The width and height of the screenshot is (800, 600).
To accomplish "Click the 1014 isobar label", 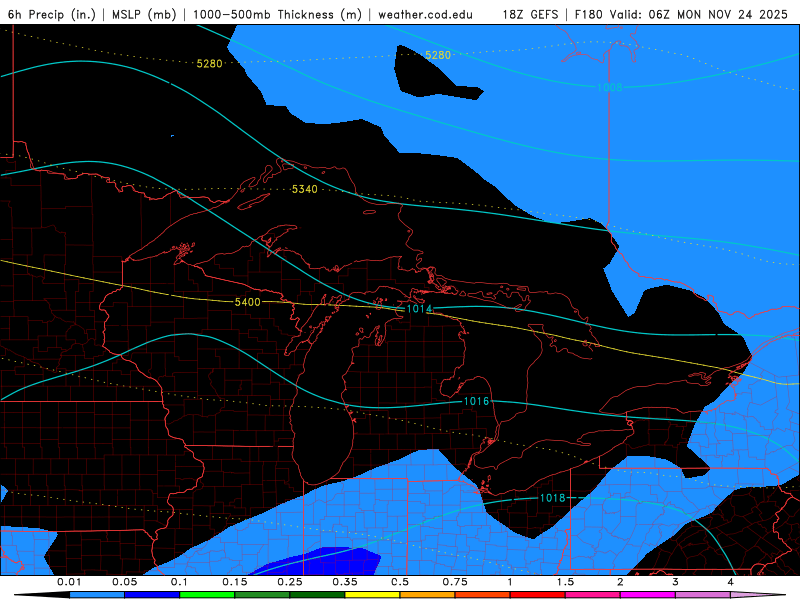I will 419,308.
